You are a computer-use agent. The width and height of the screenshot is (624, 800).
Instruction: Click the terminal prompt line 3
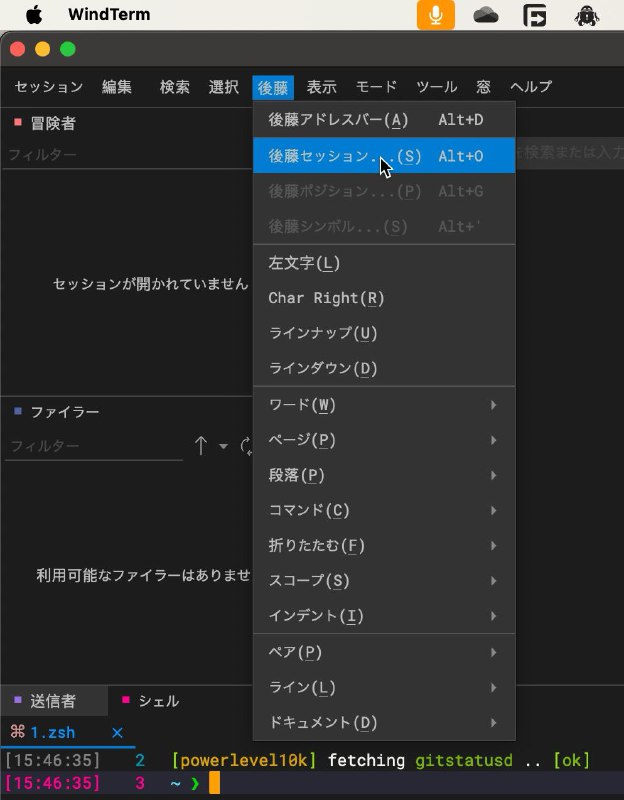(312, 783)
